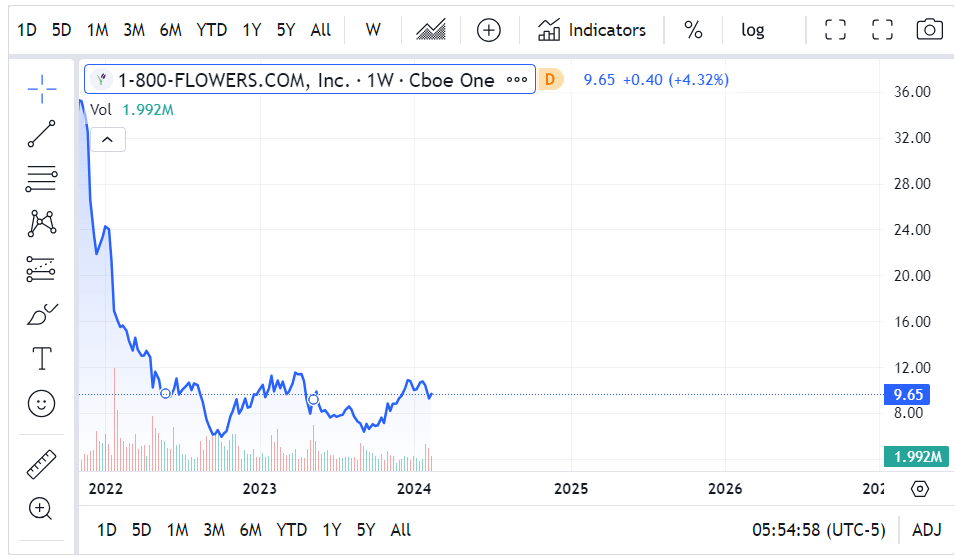Select the trend line drawing tool

click(x=41, y=134)
